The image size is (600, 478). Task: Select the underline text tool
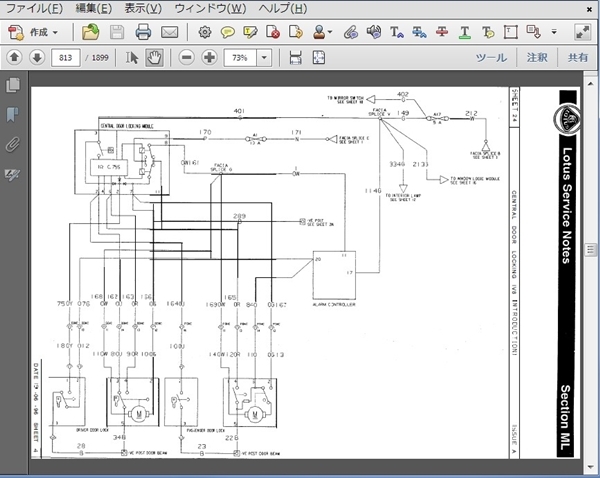[x=465, y=32]
